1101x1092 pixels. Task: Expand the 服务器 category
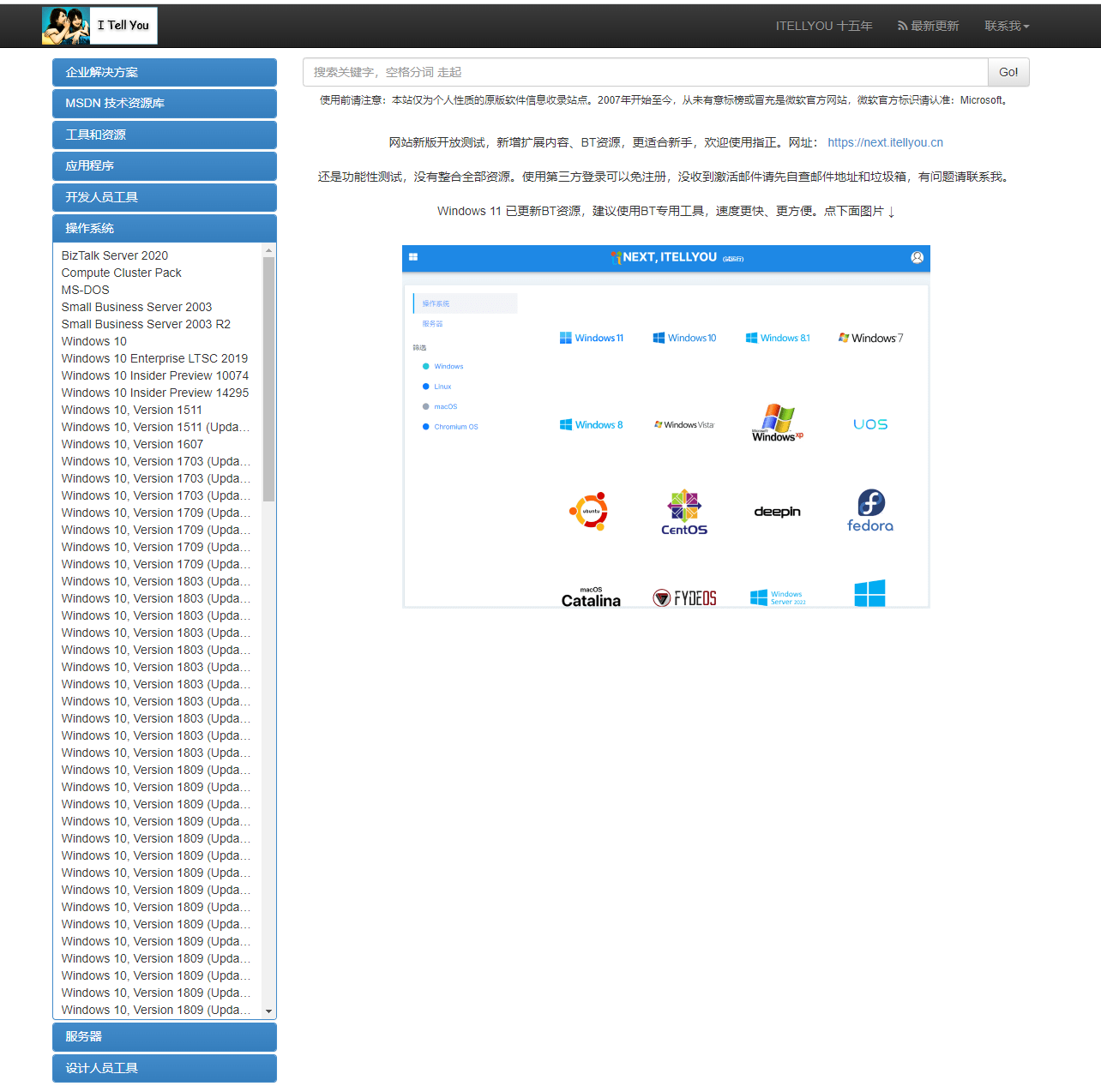pyautogui.click(x=165, y=1036)
